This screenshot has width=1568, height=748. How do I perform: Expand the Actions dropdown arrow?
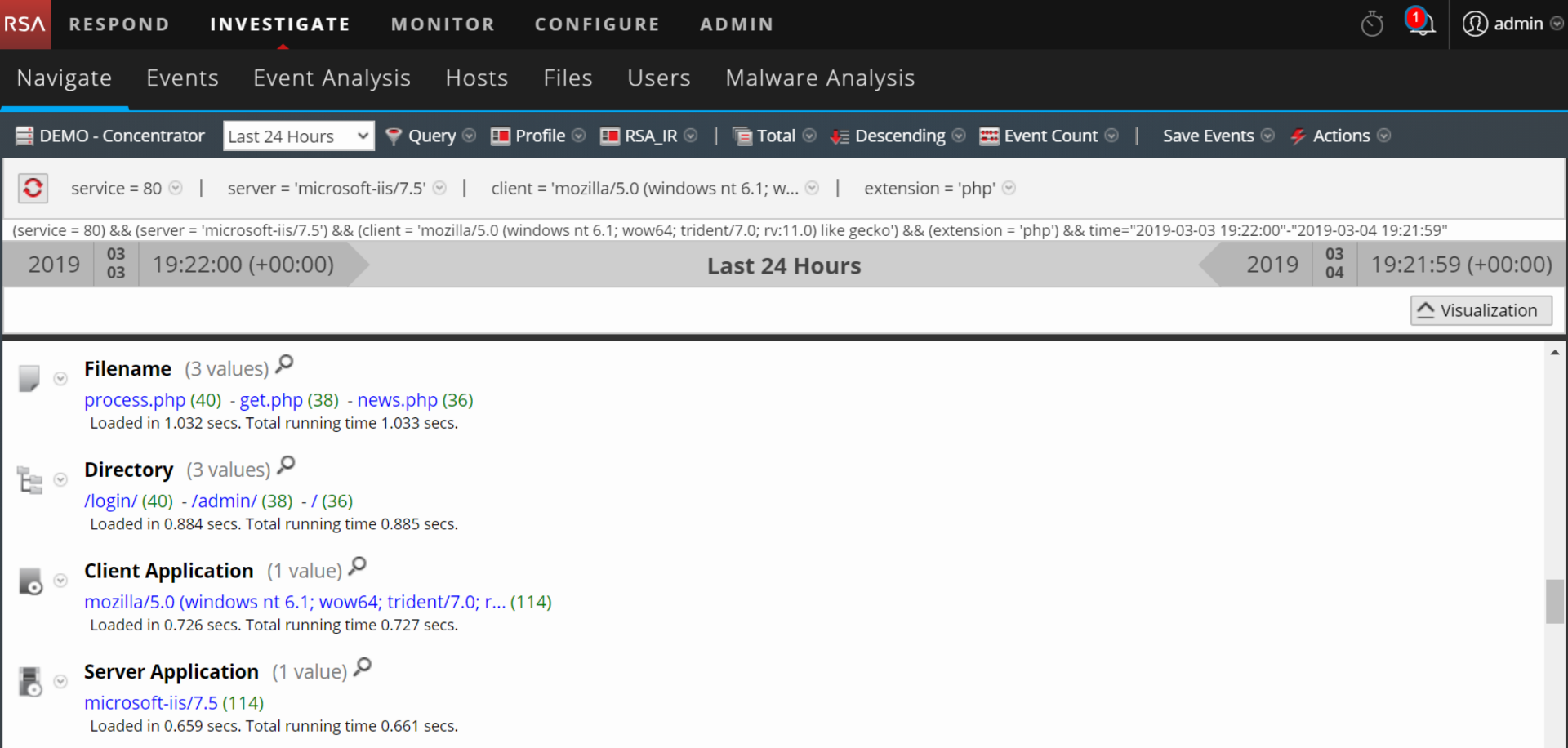point(1383,136)
